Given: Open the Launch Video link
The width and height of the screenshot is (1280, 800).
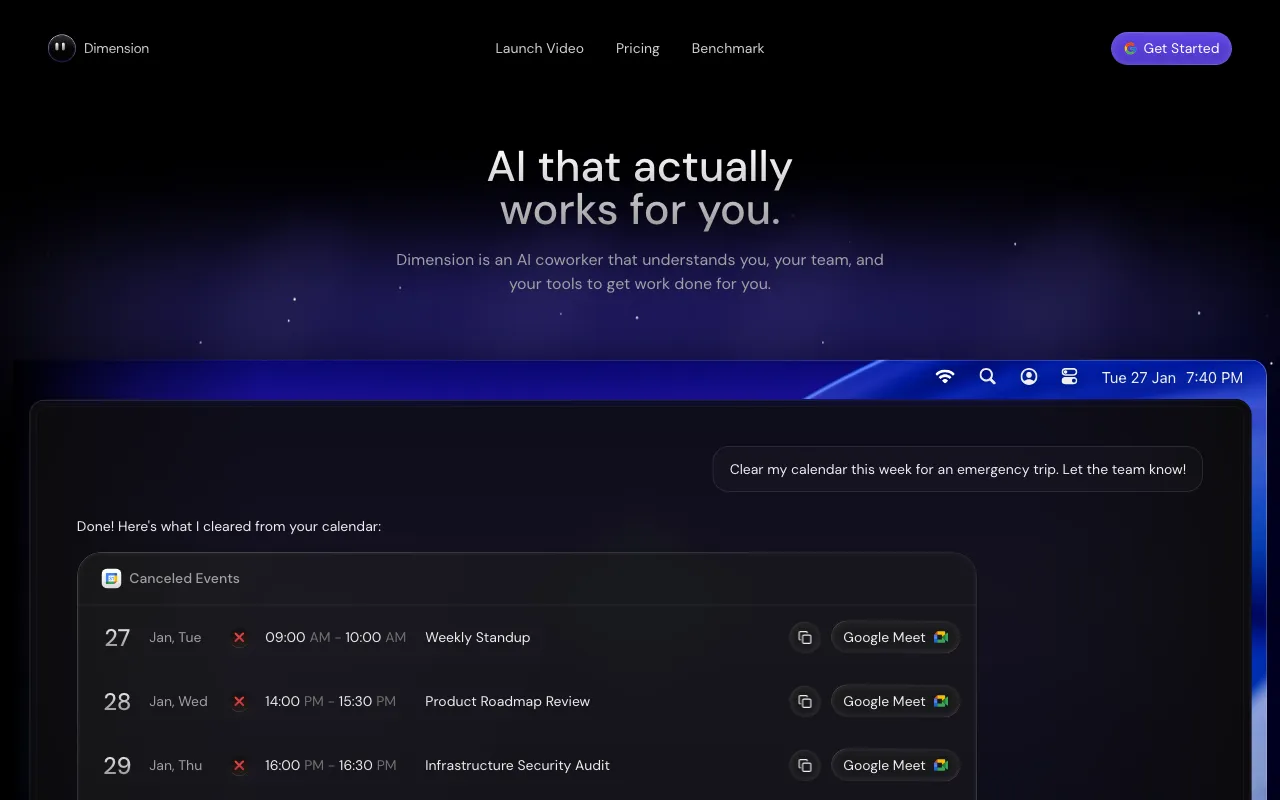Looking at the screenshot, I should point(539,48).
